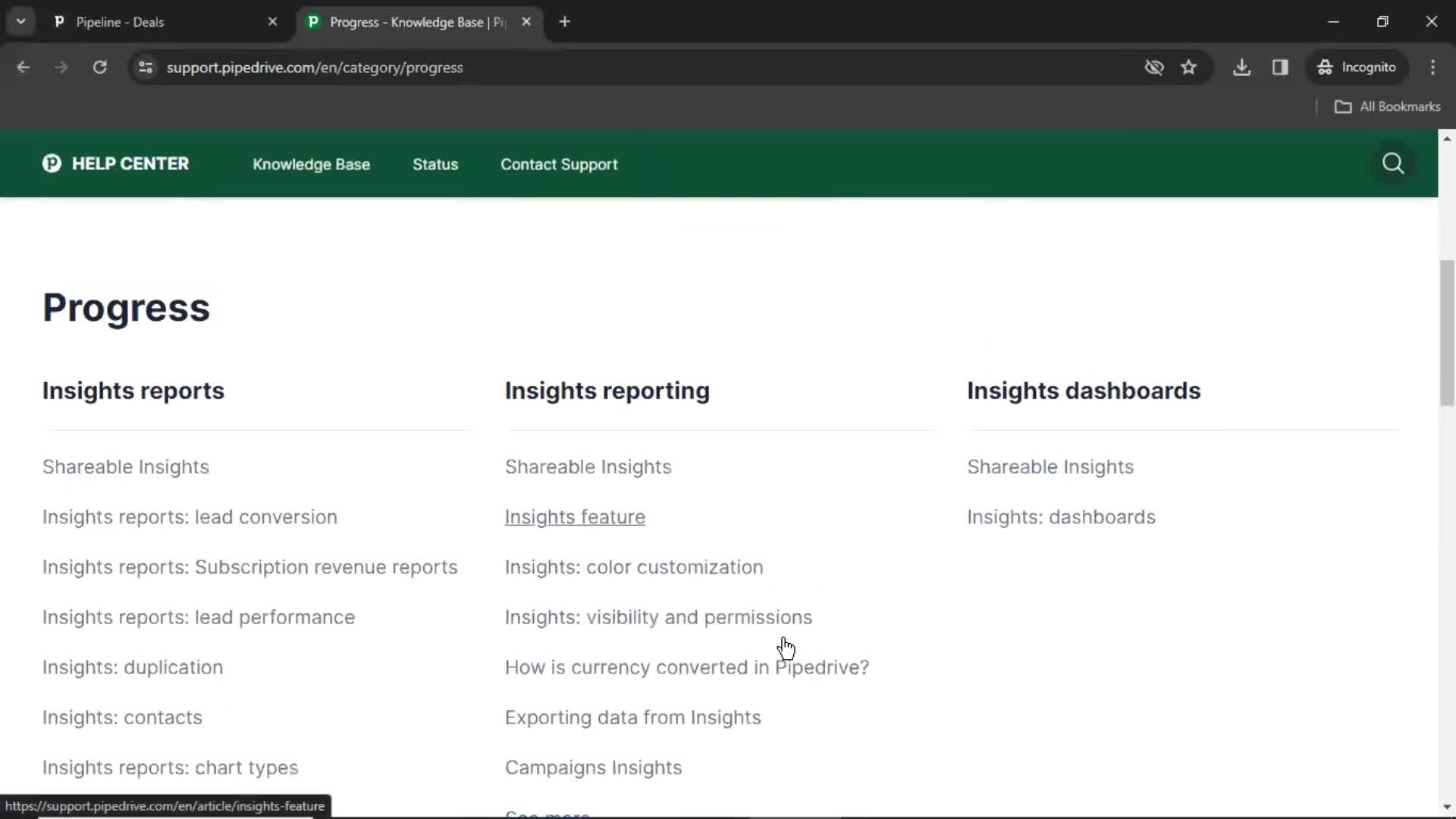Open Shareable Insights under Insights reports

tap(126, 467)
